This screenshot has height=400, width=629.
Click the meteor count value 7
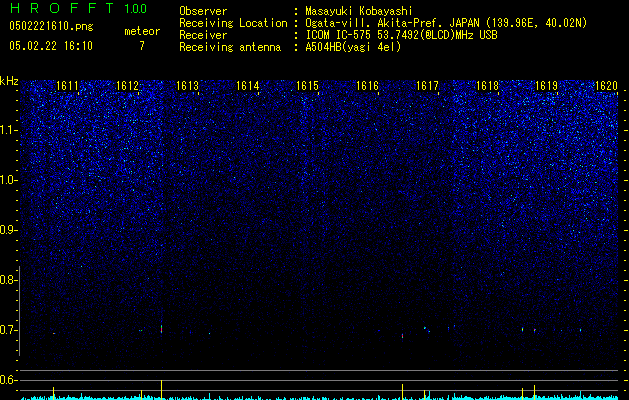[142, 46]
